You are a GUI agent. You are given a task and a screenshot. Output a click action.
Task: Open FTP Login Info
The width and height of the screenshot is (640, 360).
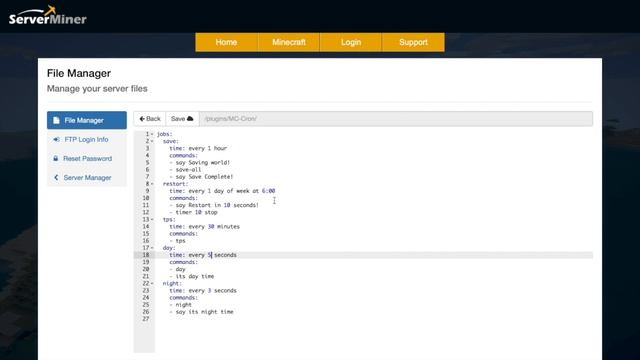(87, 140)
